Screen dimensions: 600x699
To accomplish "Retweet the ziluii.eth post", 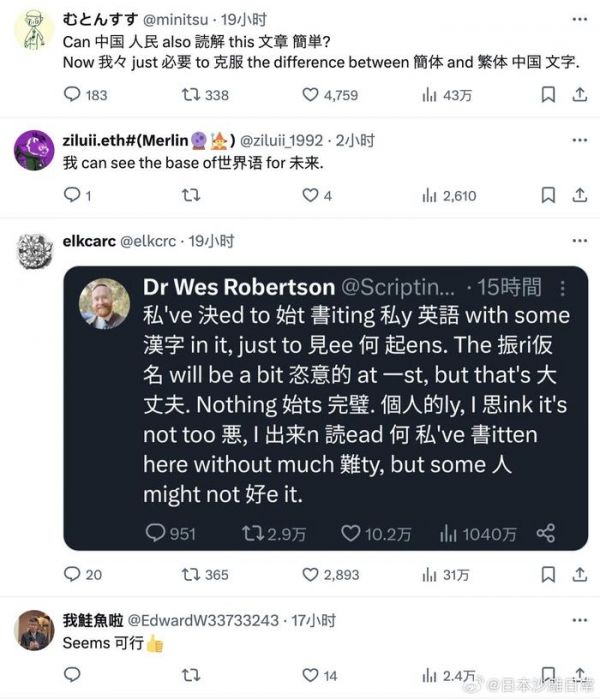I will click(191, 195).
